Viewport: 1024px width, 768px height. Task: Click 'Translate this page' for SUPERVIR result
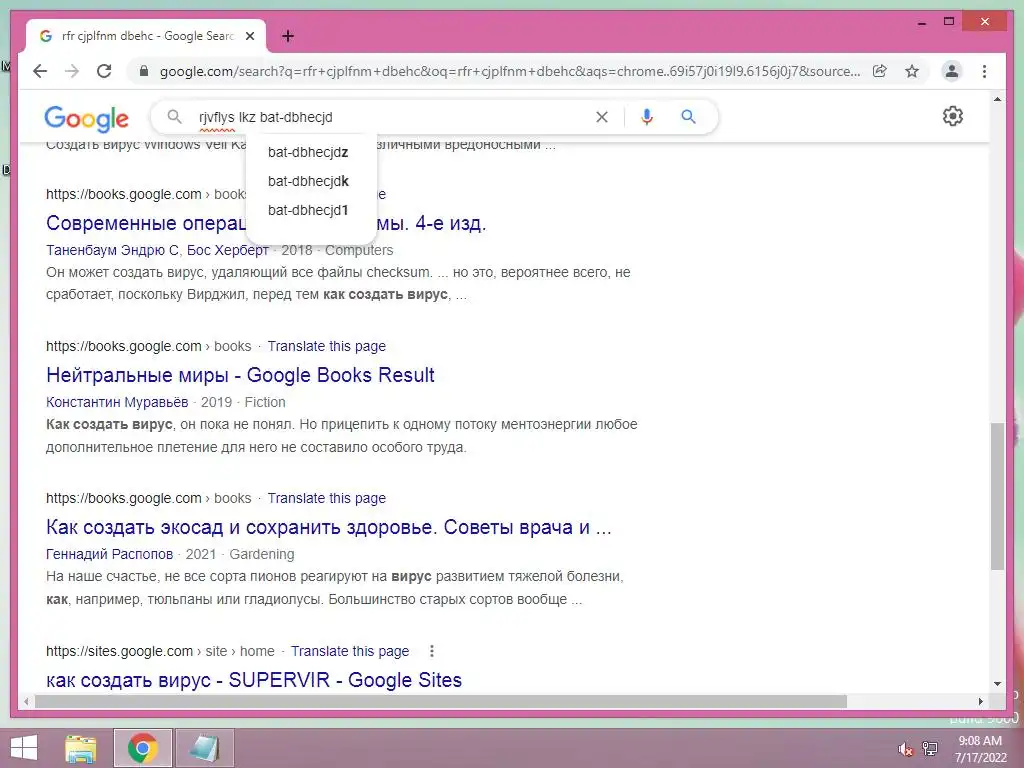click(350, 651)
